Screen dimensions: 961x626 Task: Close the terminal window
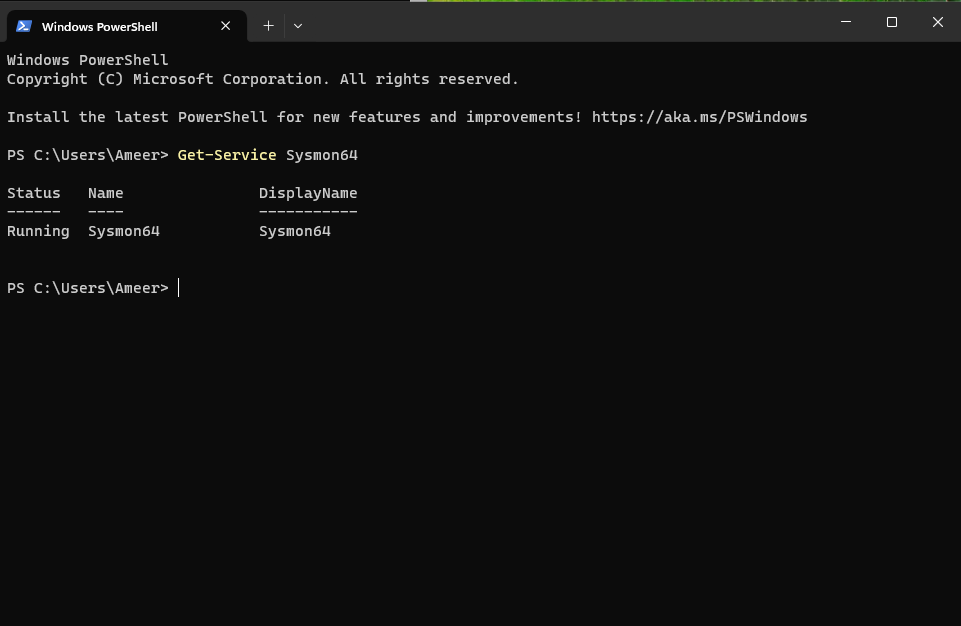pos(938,22)
